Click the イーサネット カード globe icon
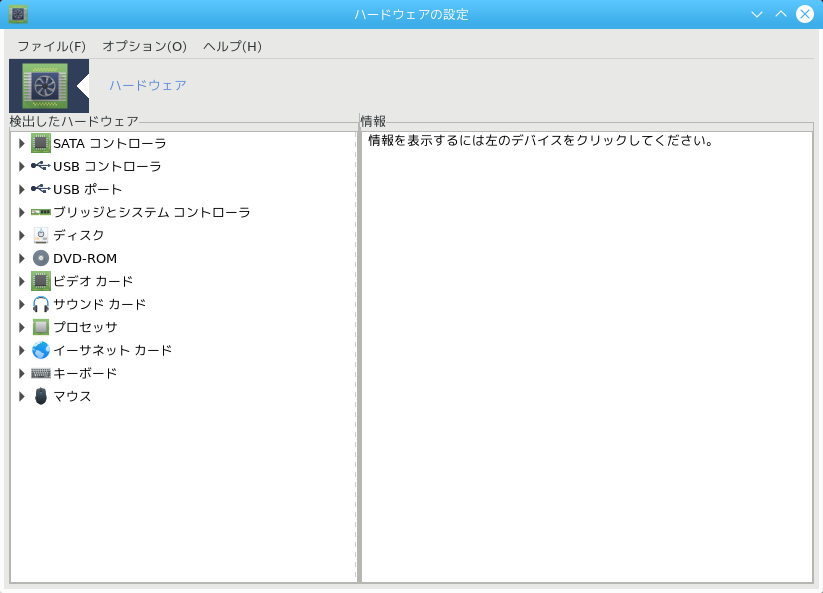 (41, 350)
